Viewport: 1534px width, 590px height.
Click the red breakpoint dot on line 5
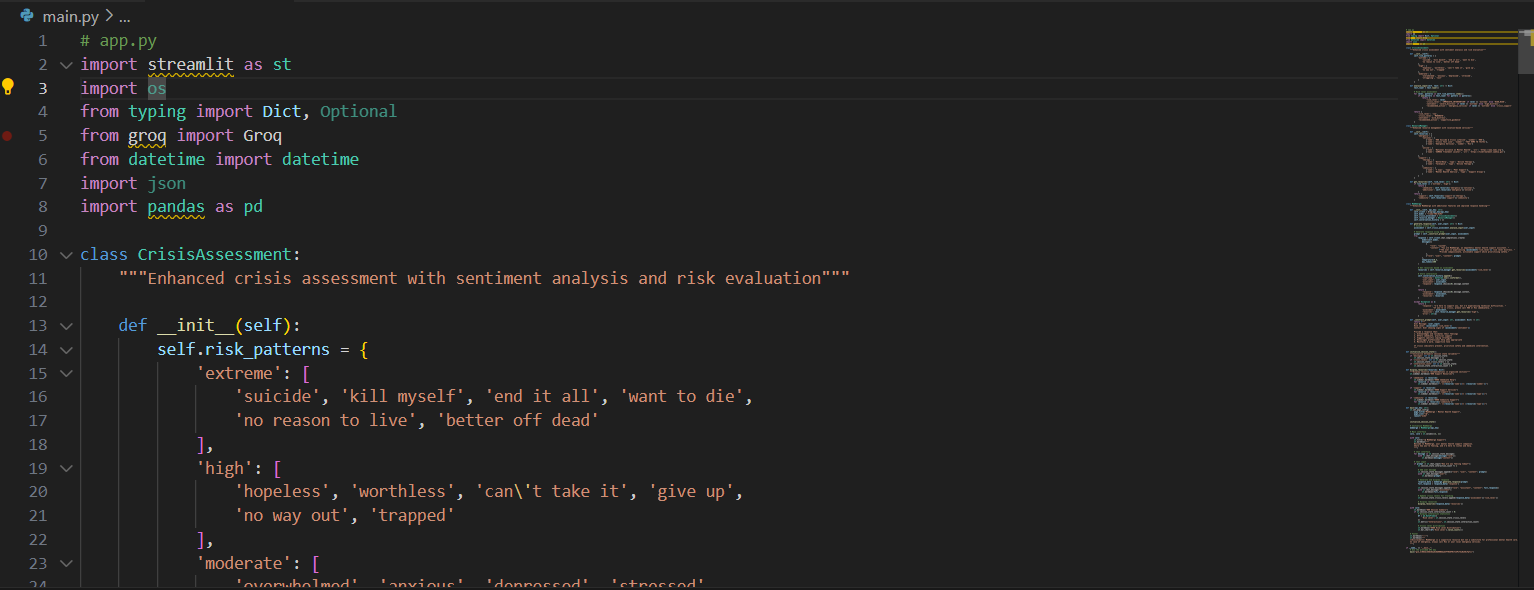8,135
